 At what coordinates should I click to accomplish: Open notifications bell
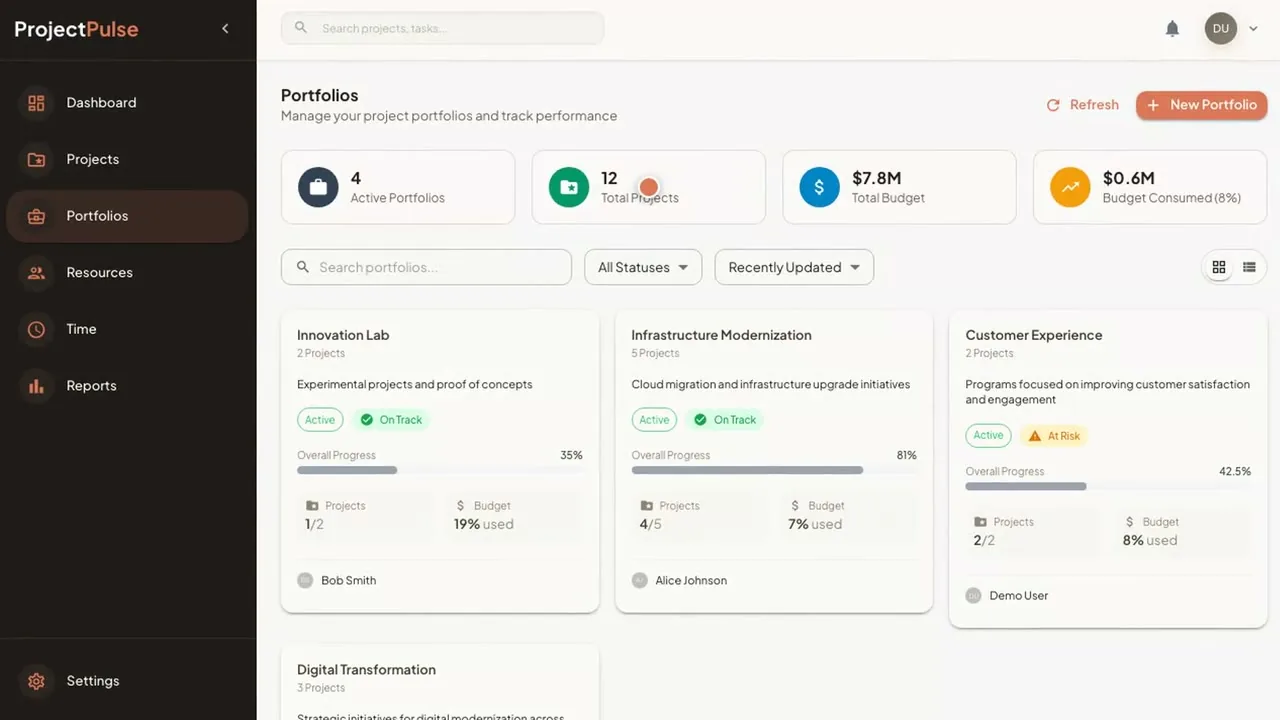(x=1173, y=29)
